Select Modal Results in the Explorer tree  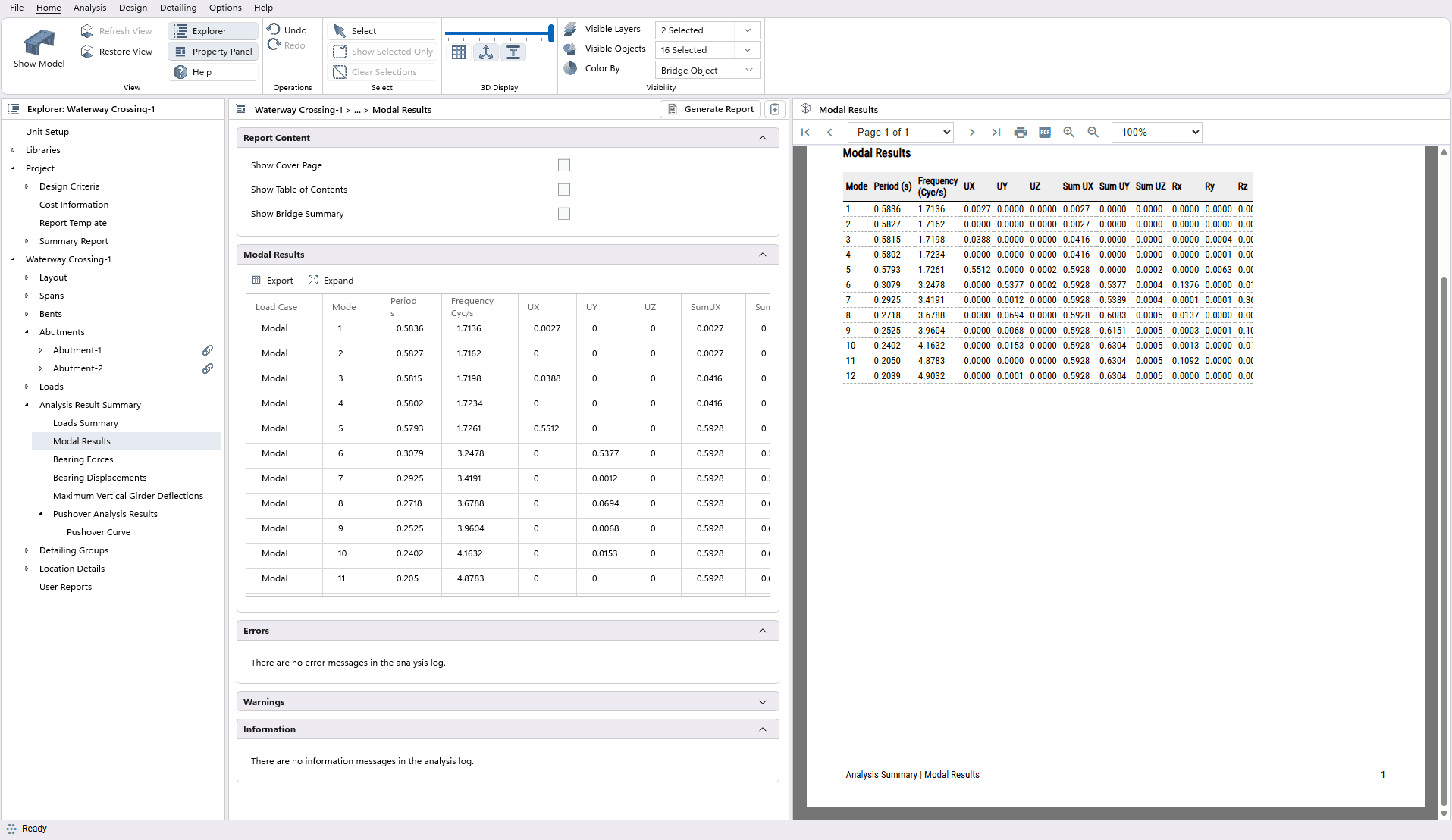82,440
